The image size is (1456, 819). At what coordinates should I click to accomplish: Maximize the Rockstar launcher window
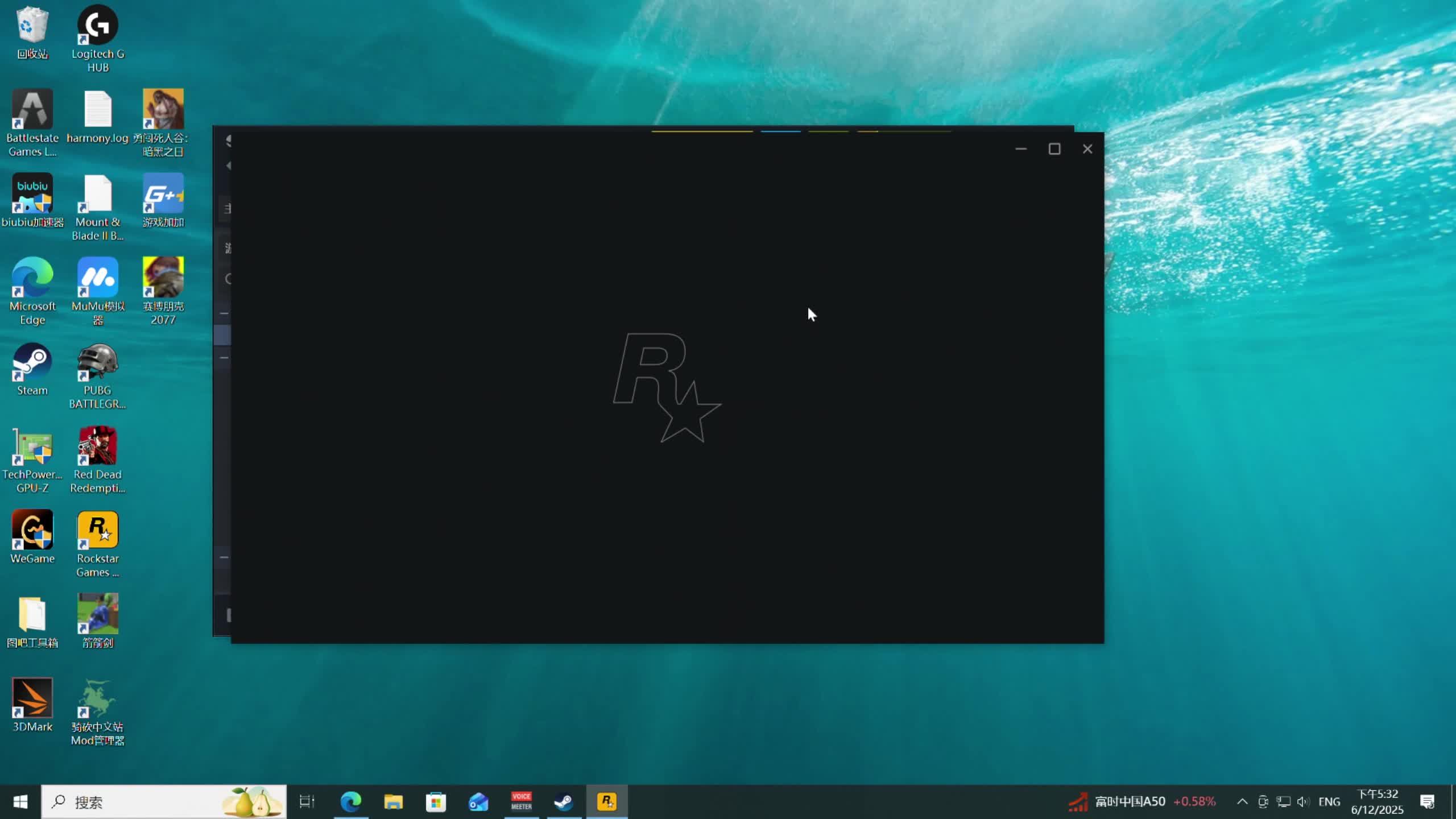(1054, 149)
